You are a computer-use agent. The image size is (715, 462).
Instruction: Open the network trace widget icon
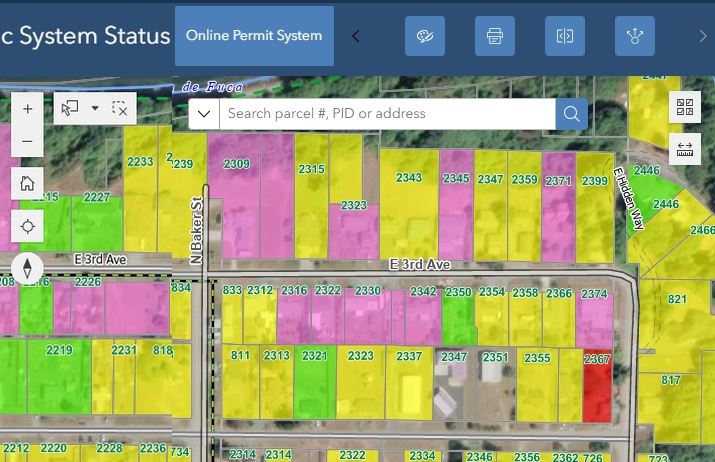coord(634,36)
